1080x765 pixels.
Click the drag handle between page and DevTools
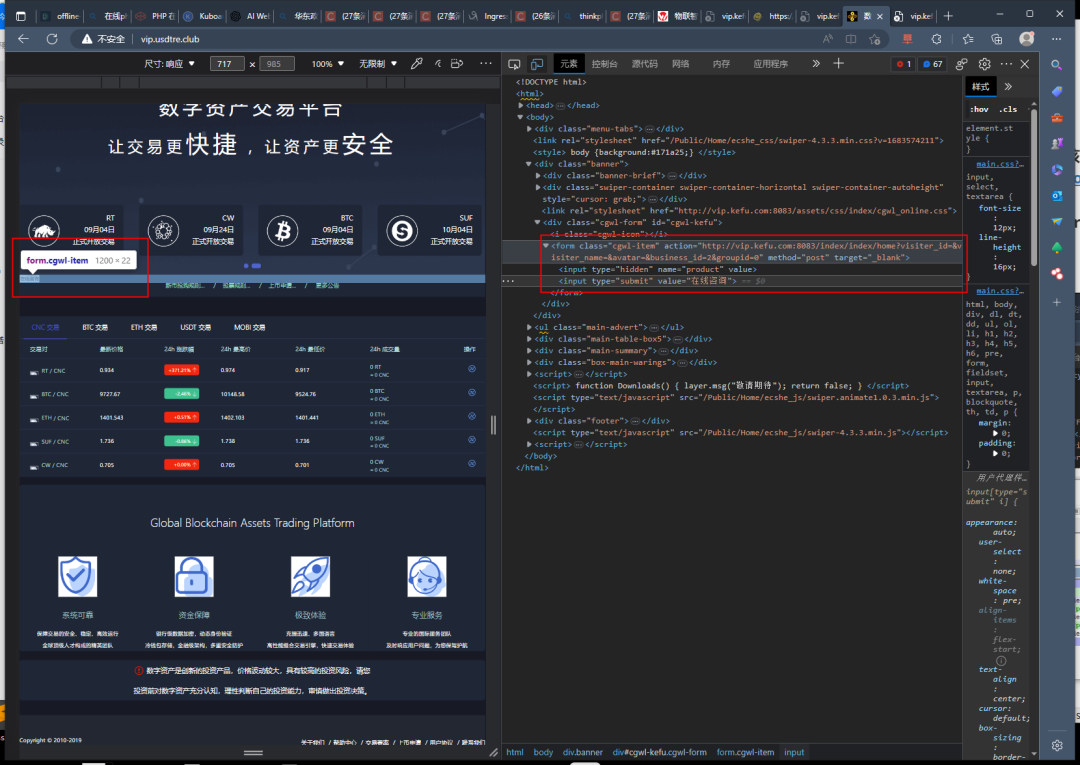click(493, 425)
